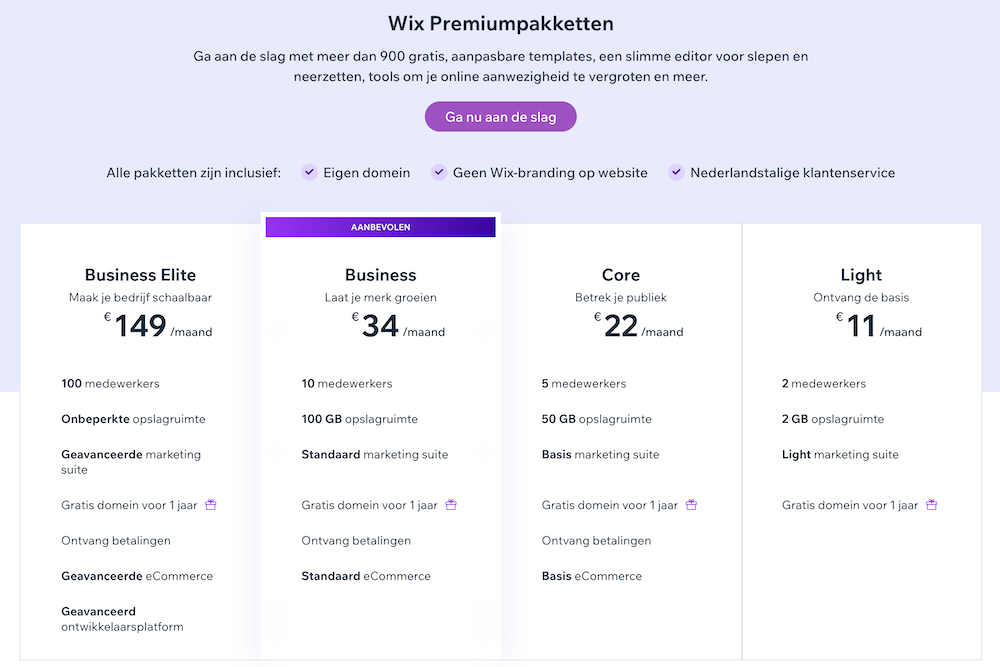Click checkmark beside 'Geen Wix-branding op website'
Screen dimensions: 1000x667
[x=439, y=172]
